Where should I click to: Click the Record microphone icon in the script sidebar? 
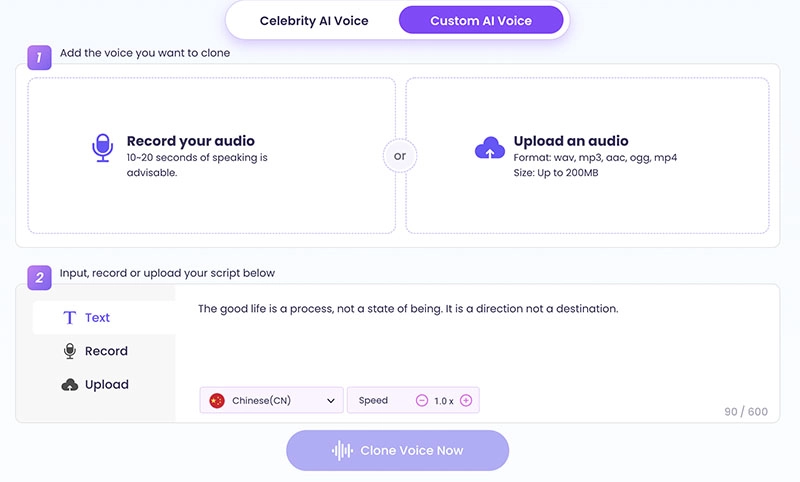tap(70, 351)
